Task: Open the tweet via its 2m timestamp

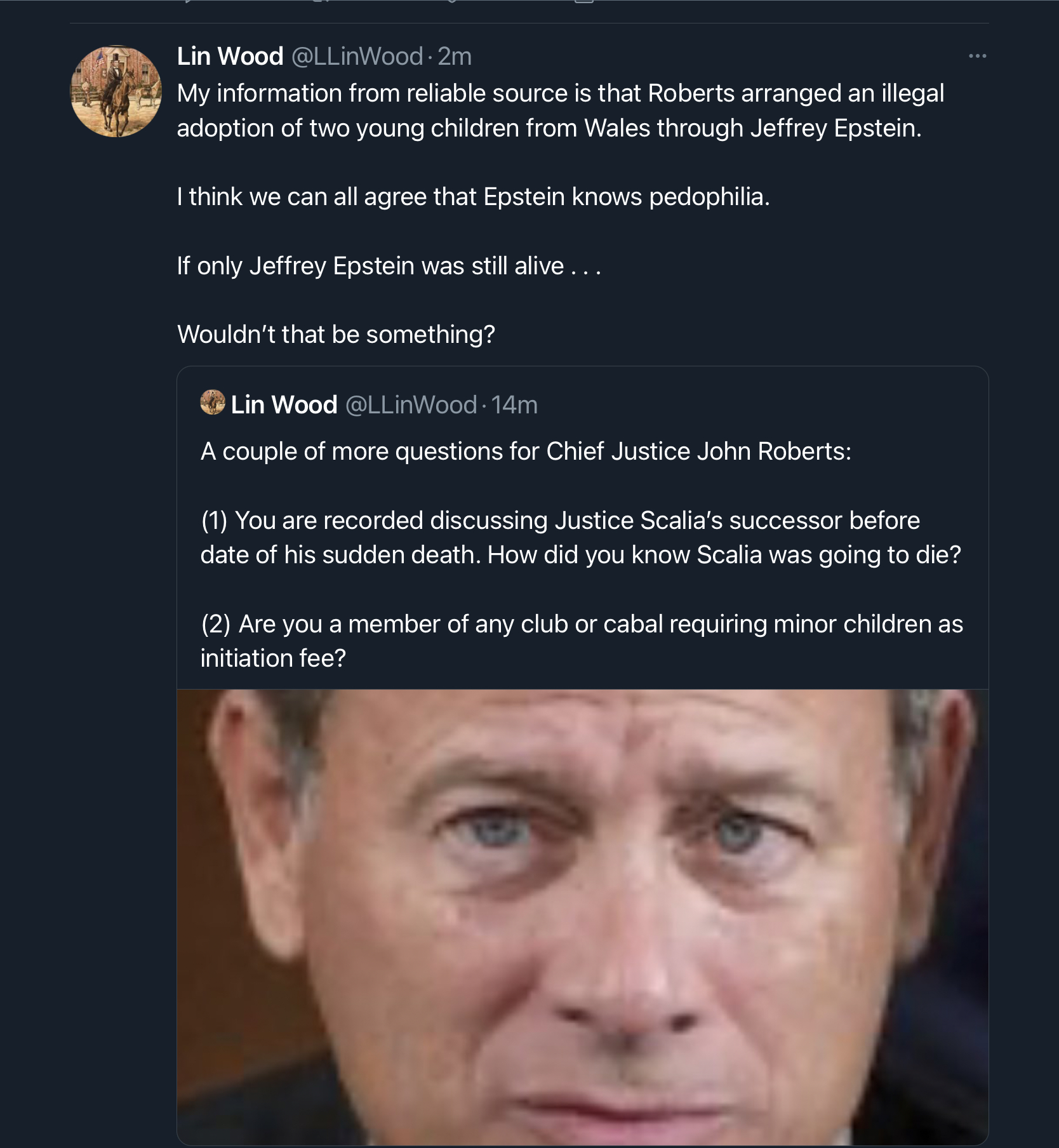Action: coord(455,57)
